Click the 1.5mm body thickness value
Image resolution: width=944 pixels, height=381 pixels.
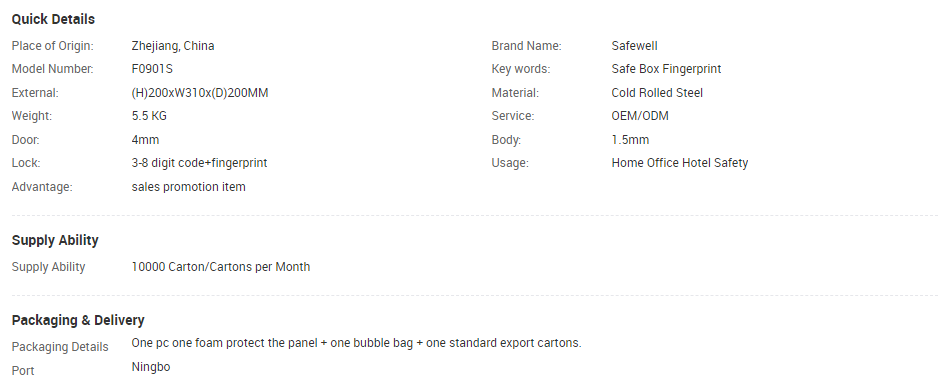pyautogui.click(x=630, y=140)
